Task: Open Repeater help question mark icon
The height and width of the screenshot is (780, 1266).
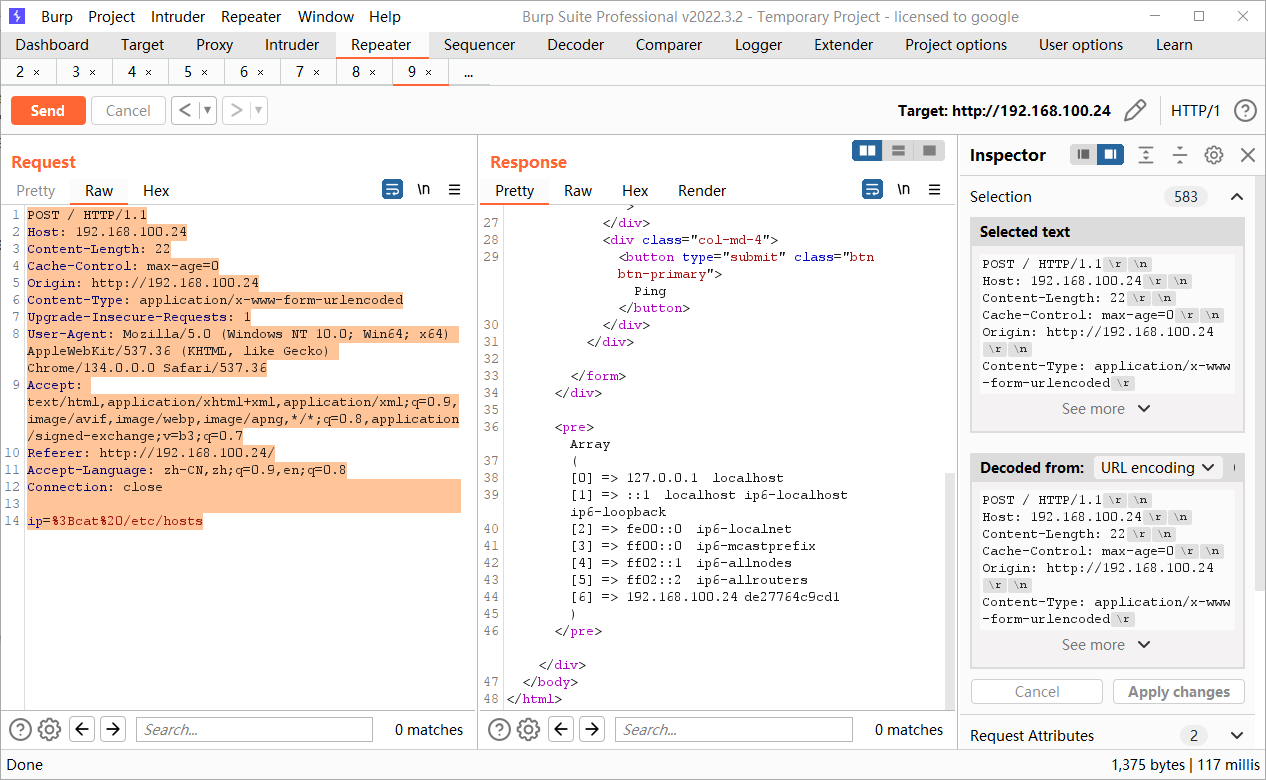Action: pos(1244,111)
